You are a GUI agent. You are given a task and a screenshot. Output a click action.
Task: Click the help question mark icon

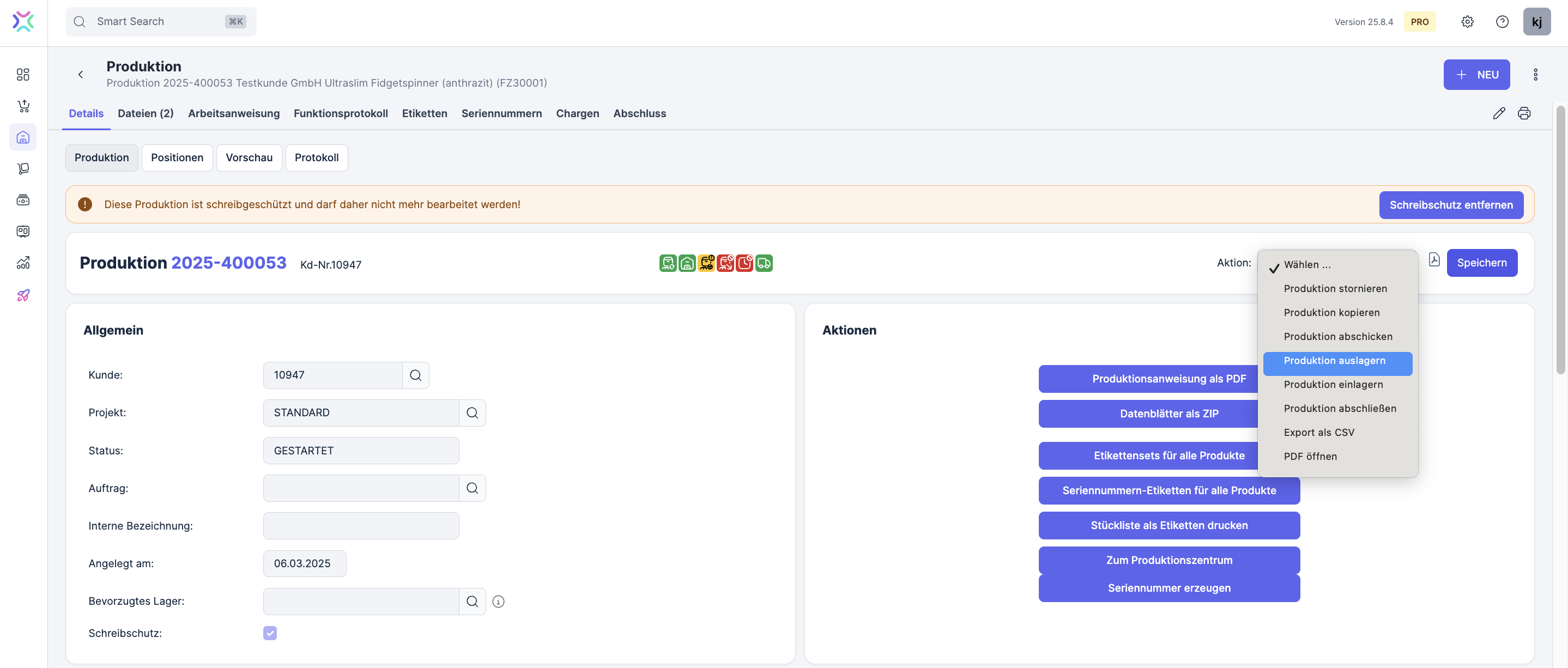1502,22
